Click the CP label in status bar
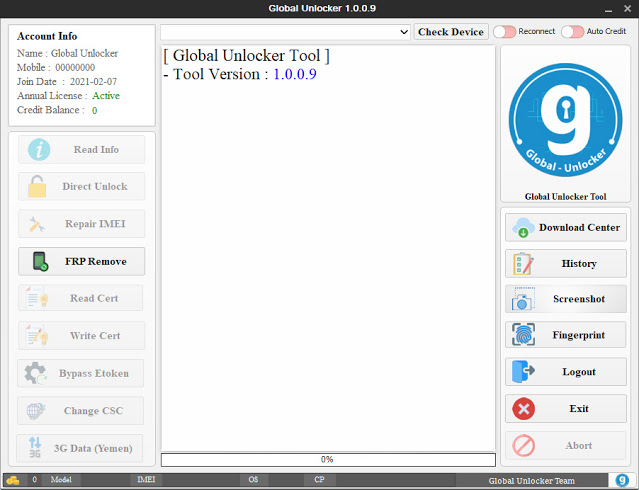639x490 pixels. 320,480
